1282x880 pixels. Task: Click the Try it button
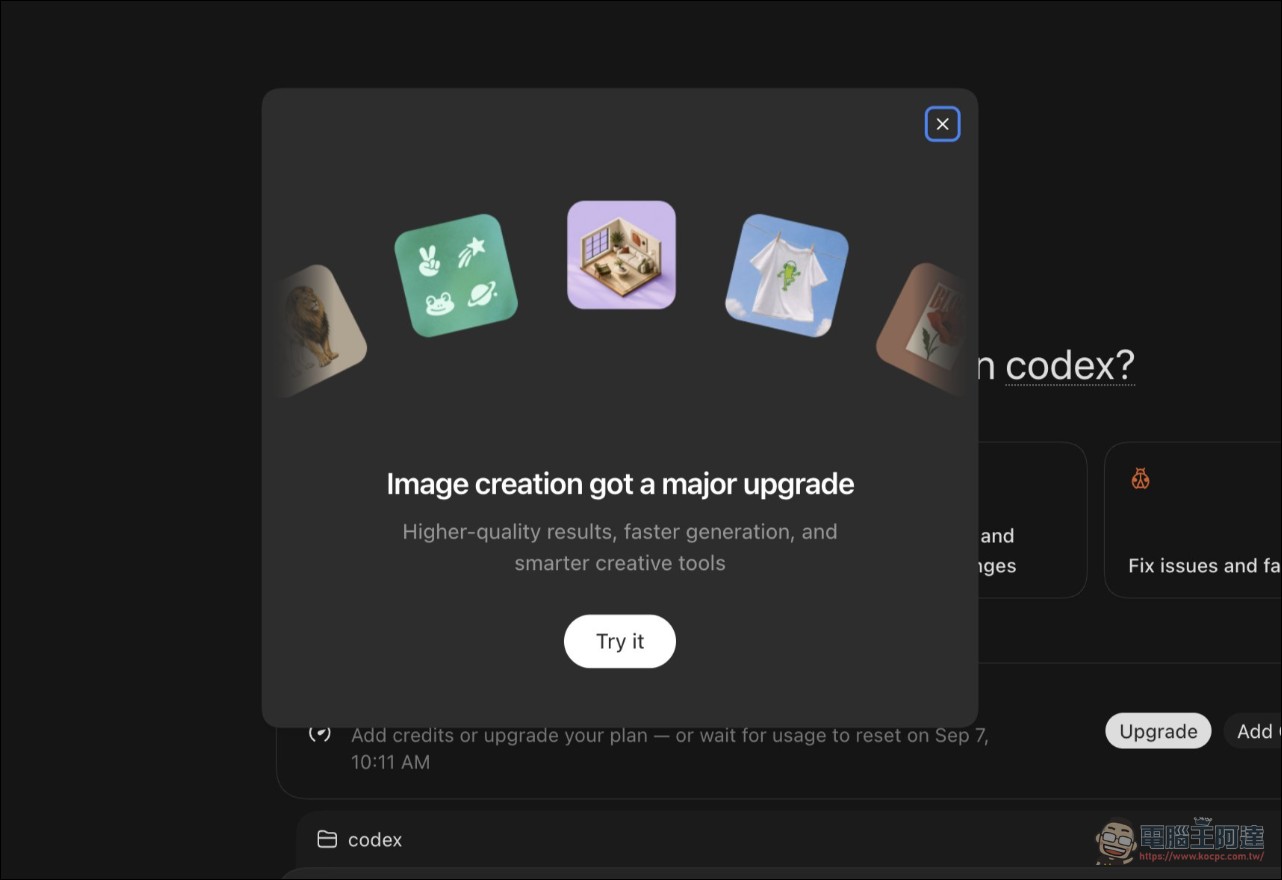click(x=620, y=641)
